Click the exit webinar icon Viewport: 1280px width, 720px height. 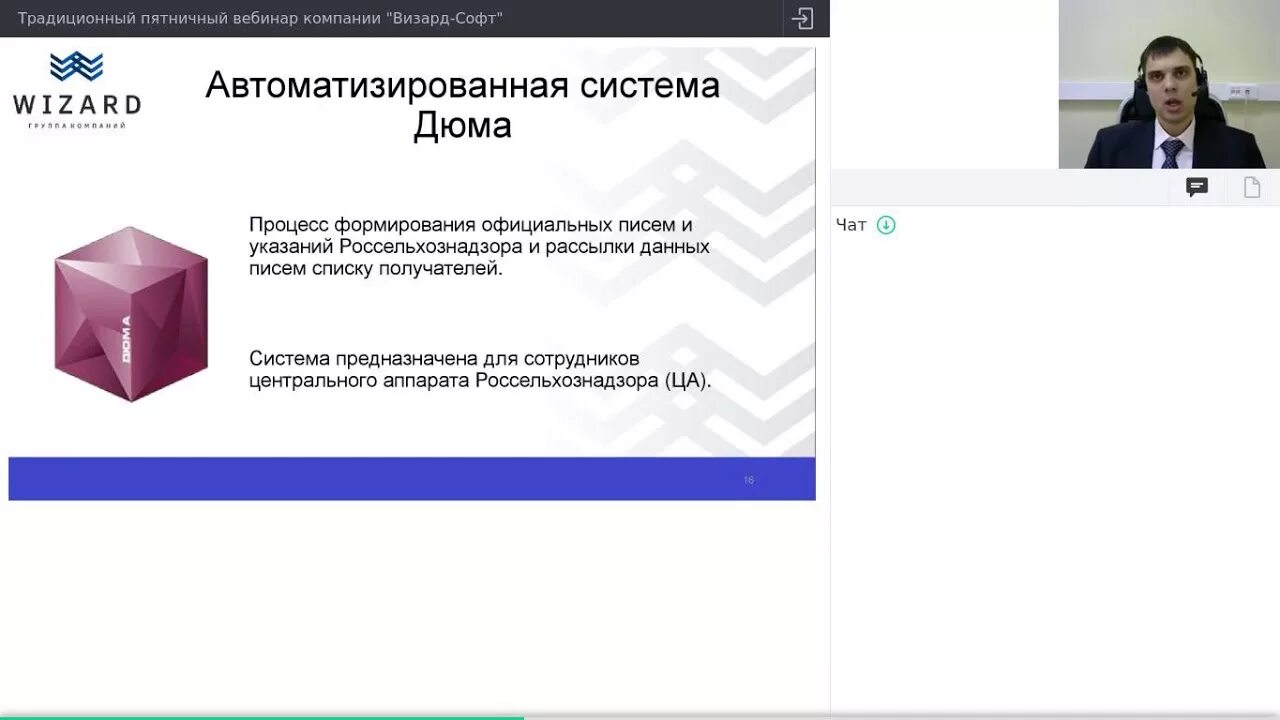802,18
